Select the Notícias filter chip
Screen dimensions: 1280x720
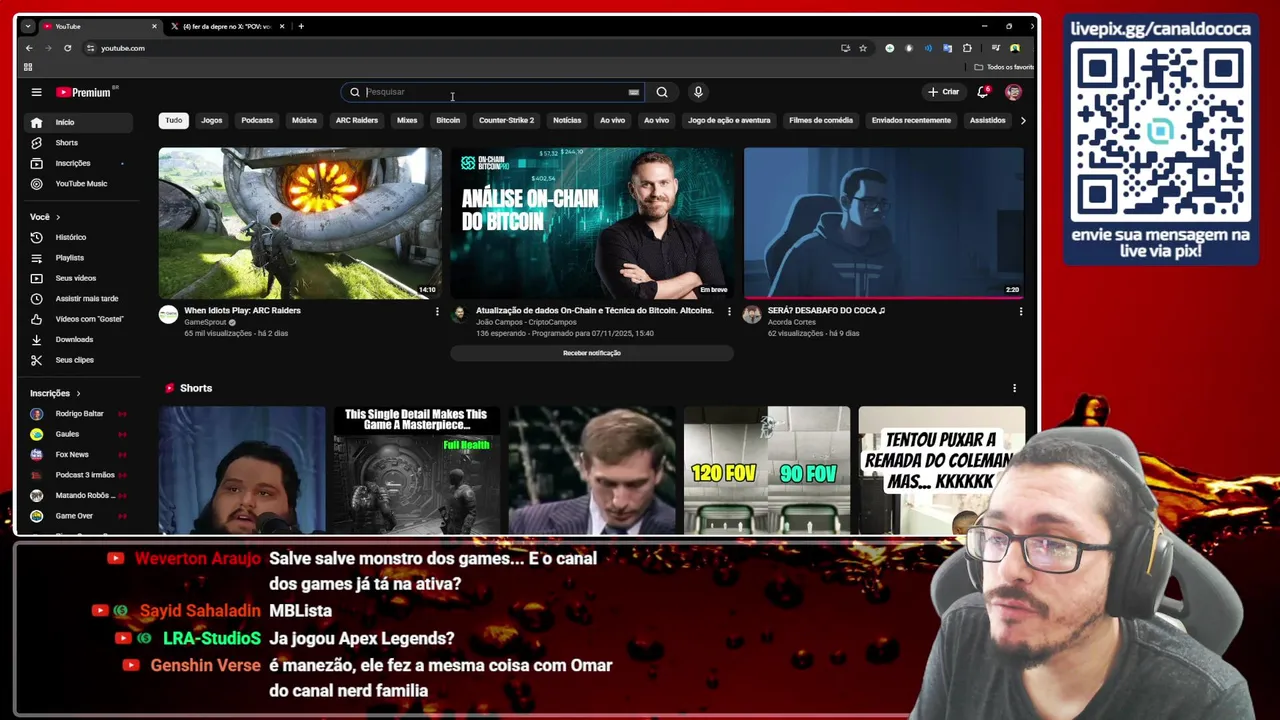(x=567, y=120)
